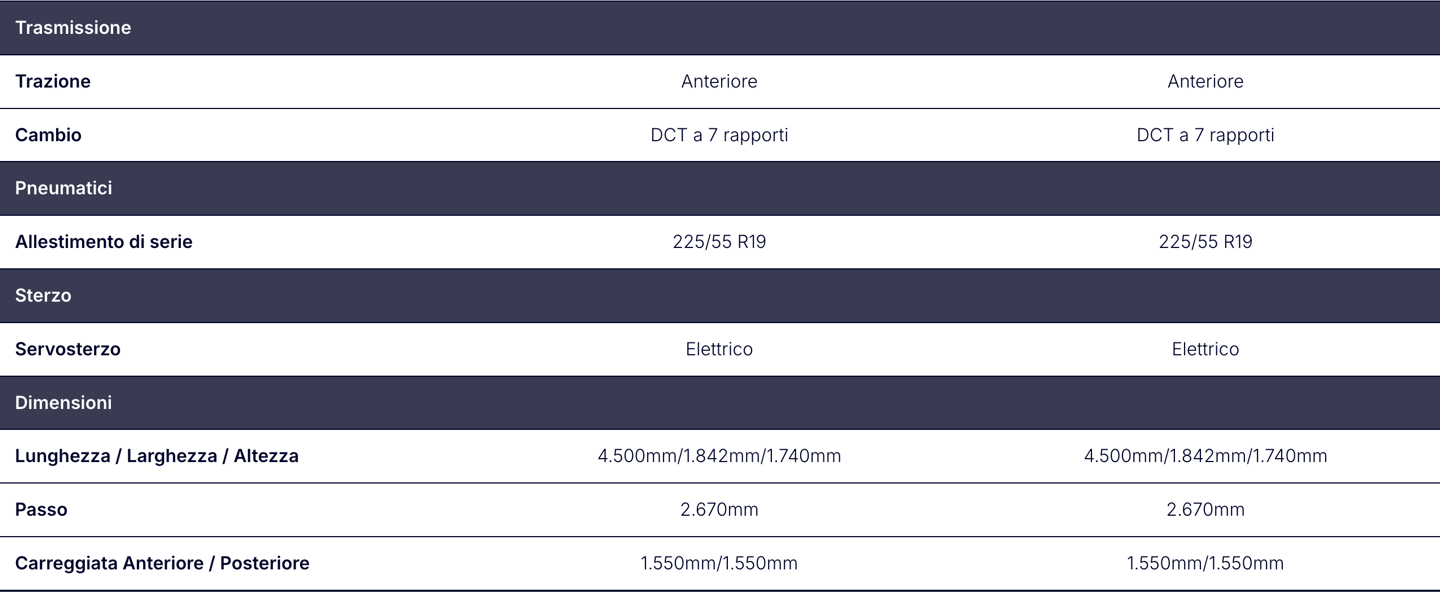Click first column 225/55 R19 value
Image resolution: width=1440 pixels, height=592 pixels.
[719, 242]
